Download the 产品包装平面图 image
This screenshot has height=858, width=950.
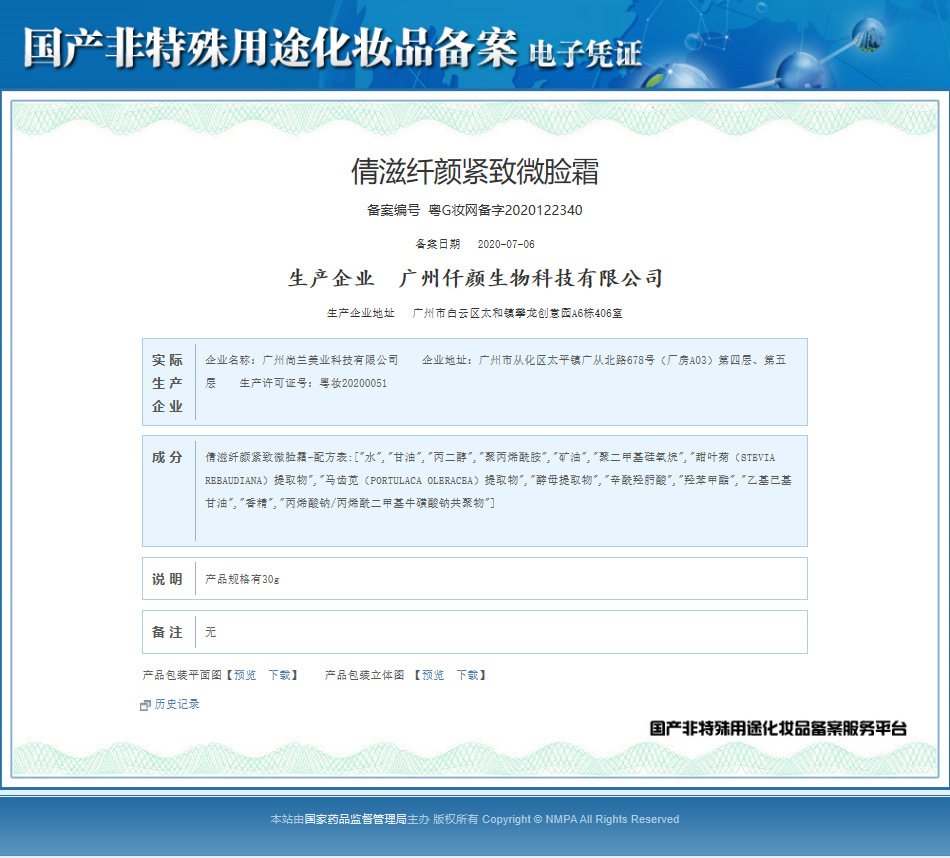pyautogui.click(x=279, y=675)
